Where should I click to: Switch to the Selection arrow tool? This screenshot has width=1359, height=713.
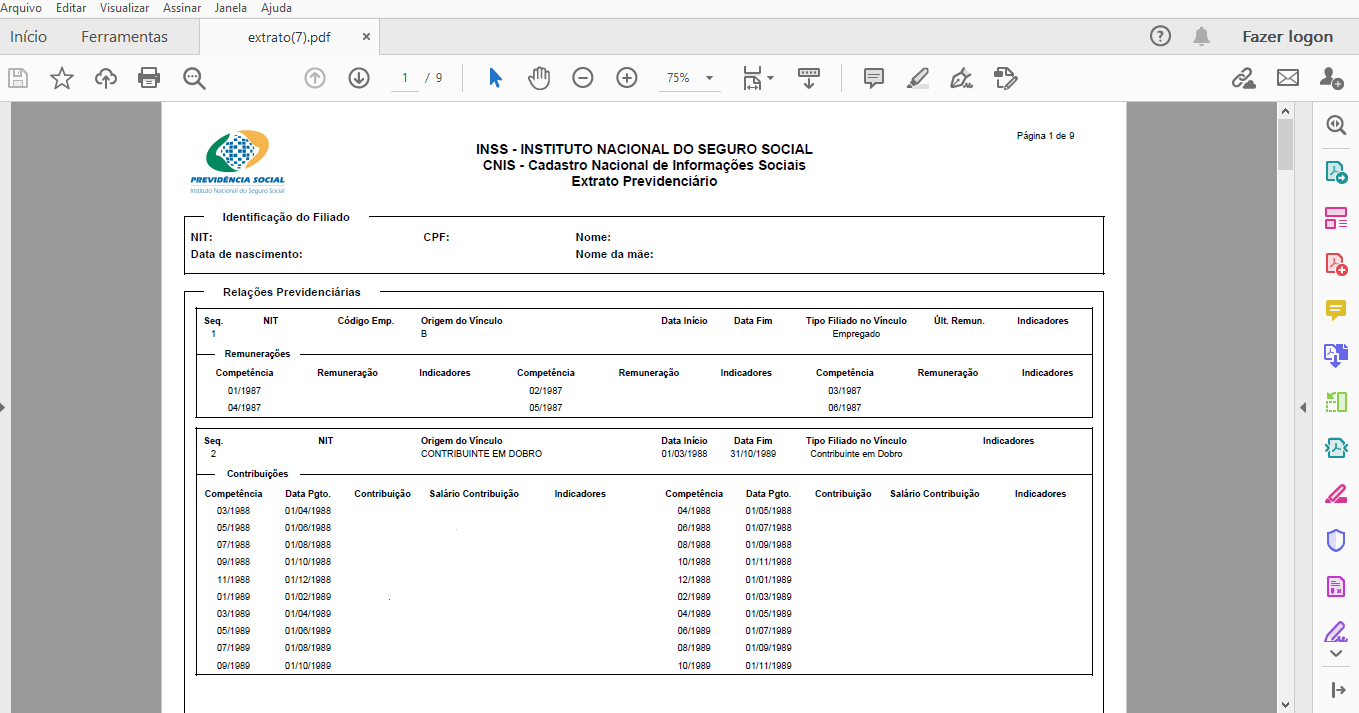[493, 77]
